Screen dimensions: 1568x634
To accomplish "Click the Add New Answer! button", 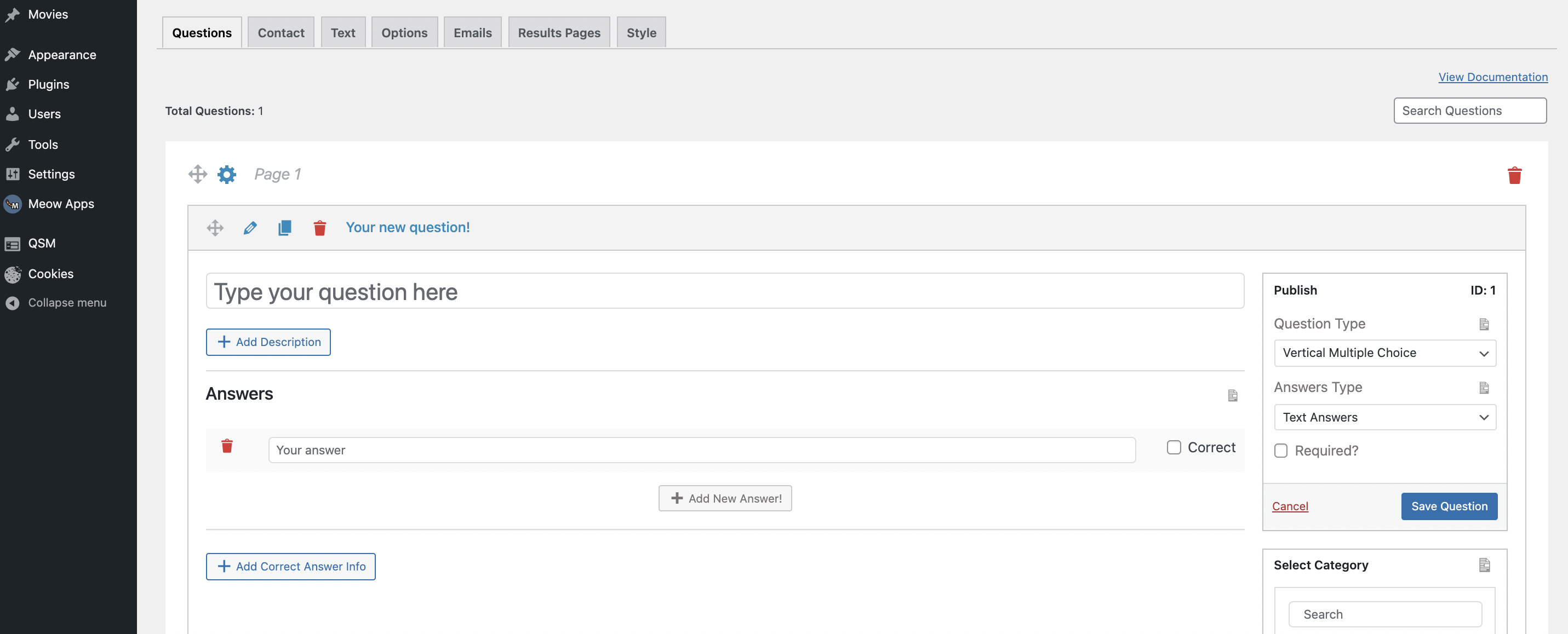I will 725,498.
